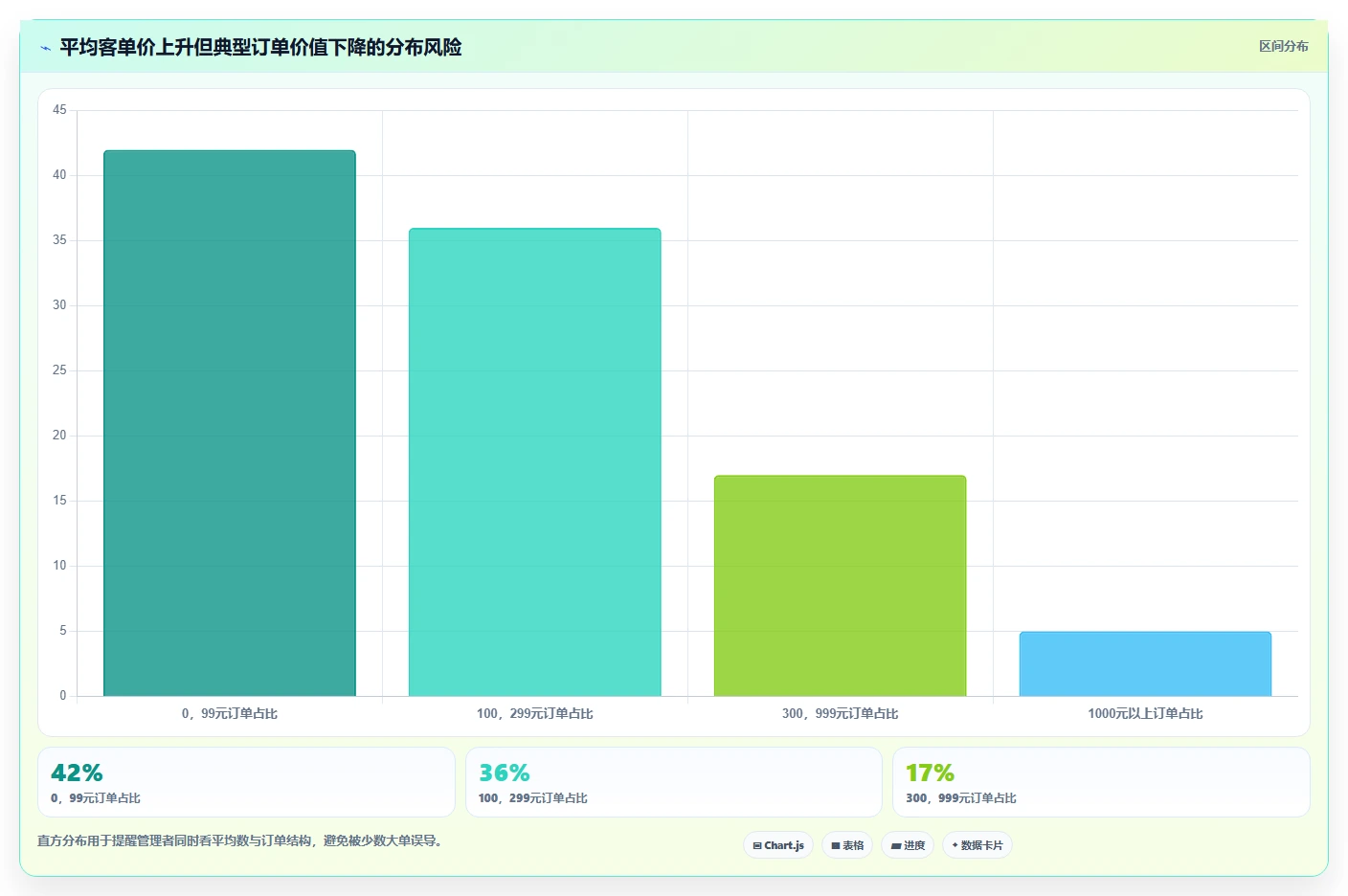Click the footer note starting 直方分布用于提醒管理者
This screenshot has height=896, width=1348.
click(240, 840)
